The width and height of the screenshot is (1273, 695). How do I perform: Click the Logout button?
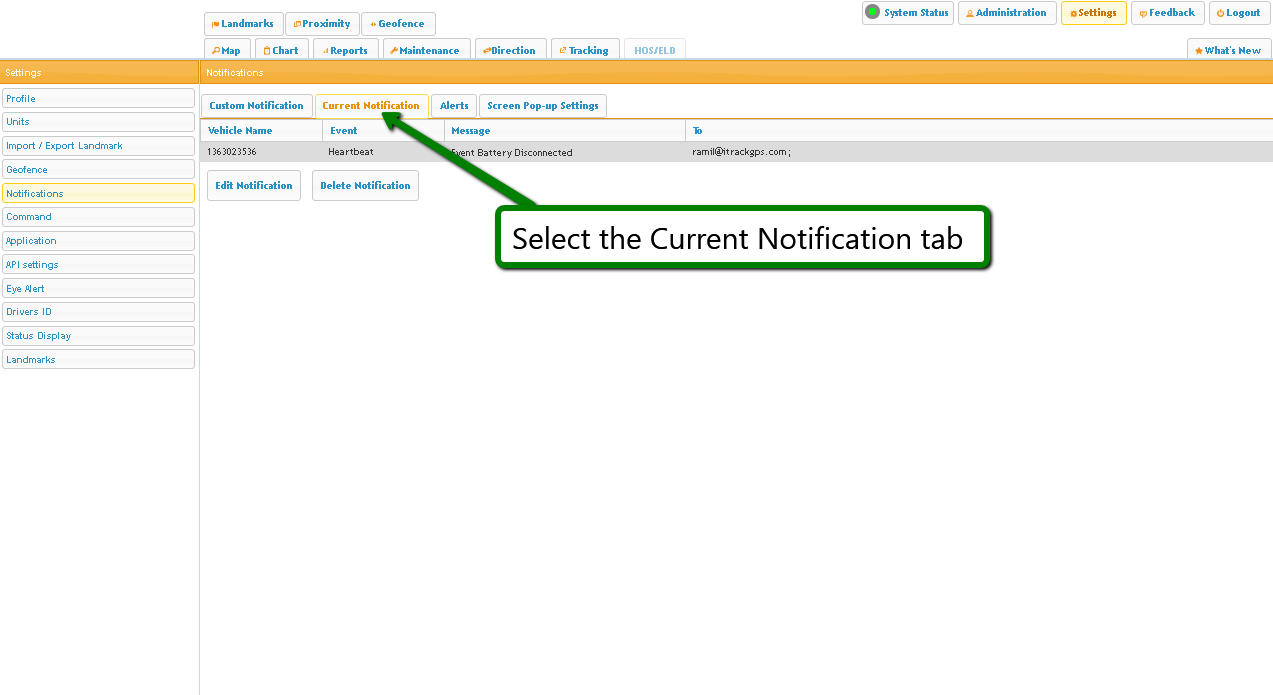click(x=1239, y=13)
